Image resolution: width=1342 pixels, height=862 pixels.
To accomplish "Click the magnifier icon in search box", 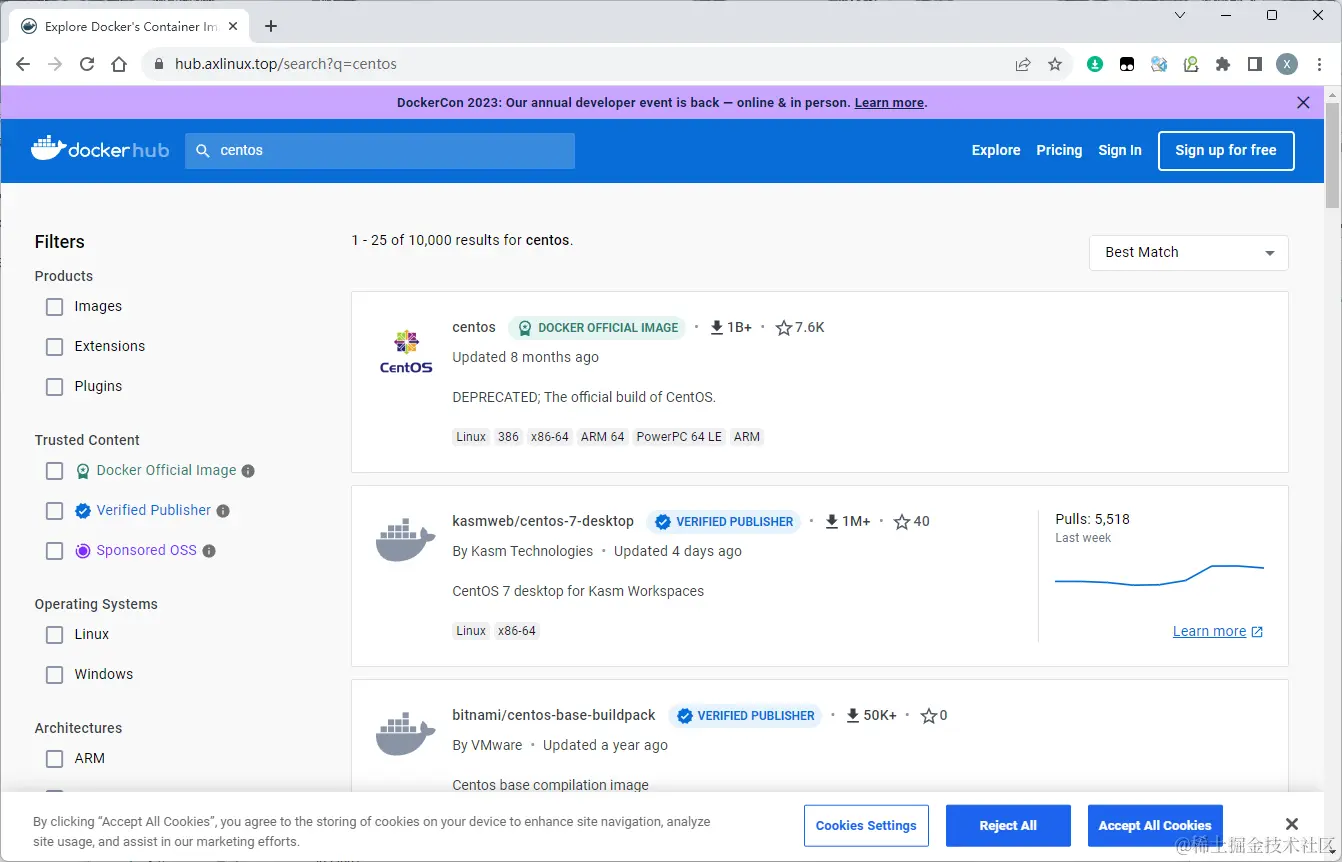I will click(x=202, y=151).
